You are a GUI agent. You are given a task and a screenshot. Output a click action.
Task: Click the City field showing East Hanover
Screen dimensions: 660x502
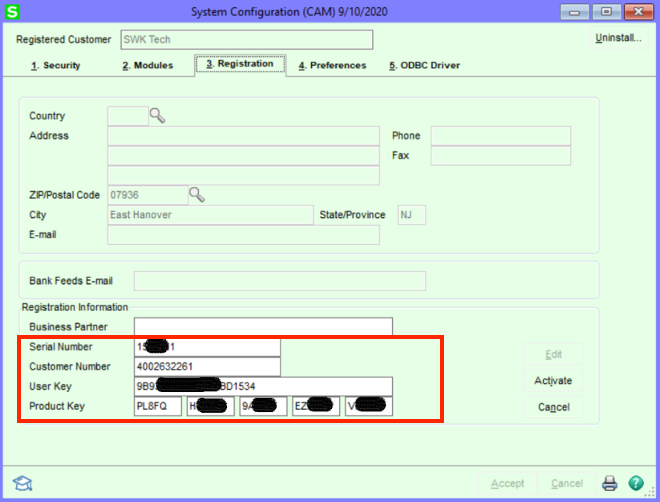tap(210, 215)
